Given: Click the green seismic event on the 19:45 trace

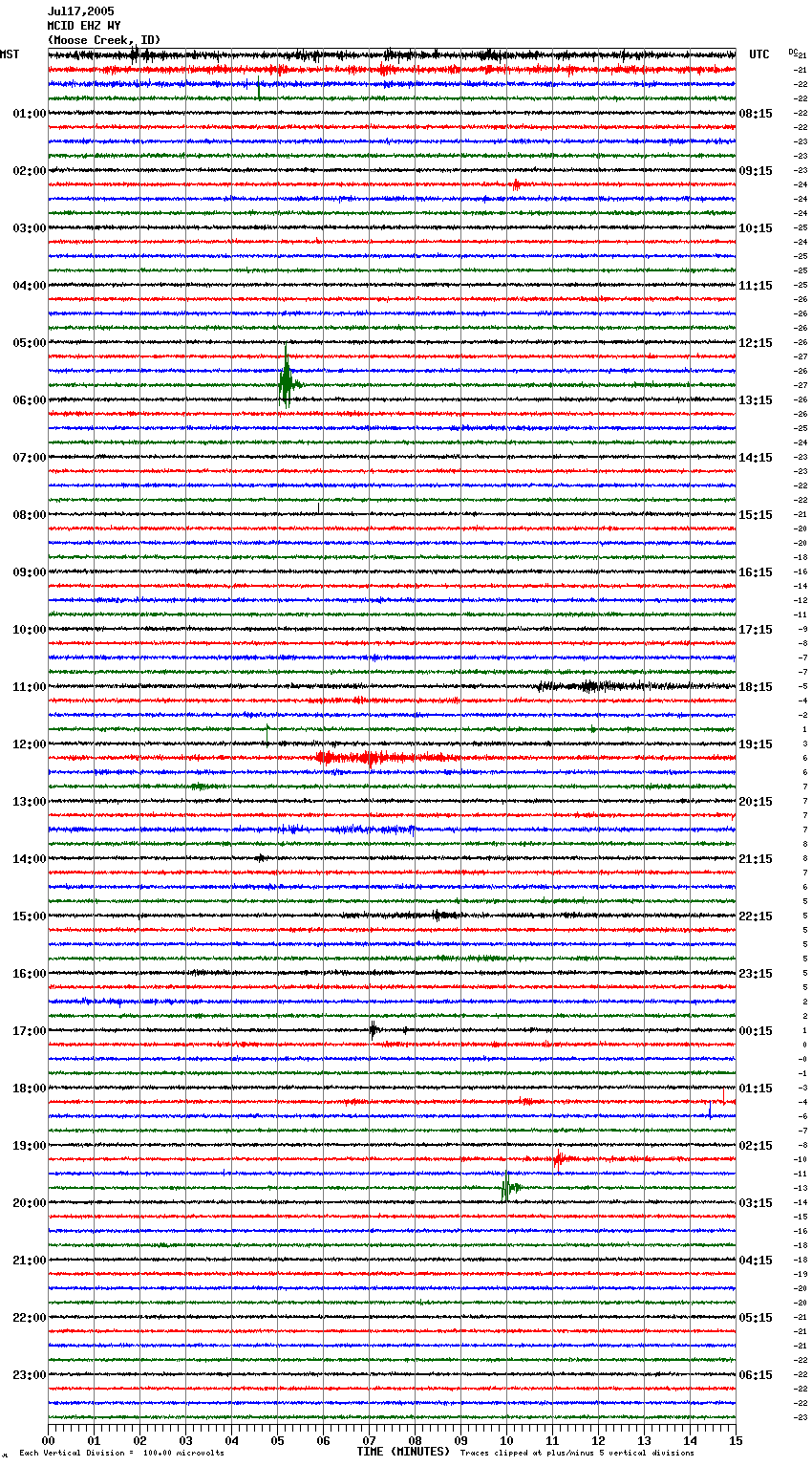Looking at the screenshot, I should tap(509, 1187).
